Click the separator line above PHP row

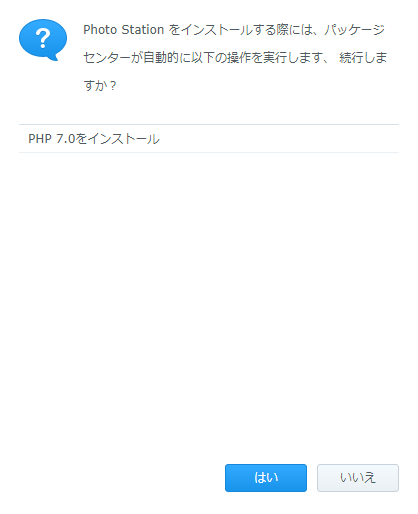pos(209,125)
